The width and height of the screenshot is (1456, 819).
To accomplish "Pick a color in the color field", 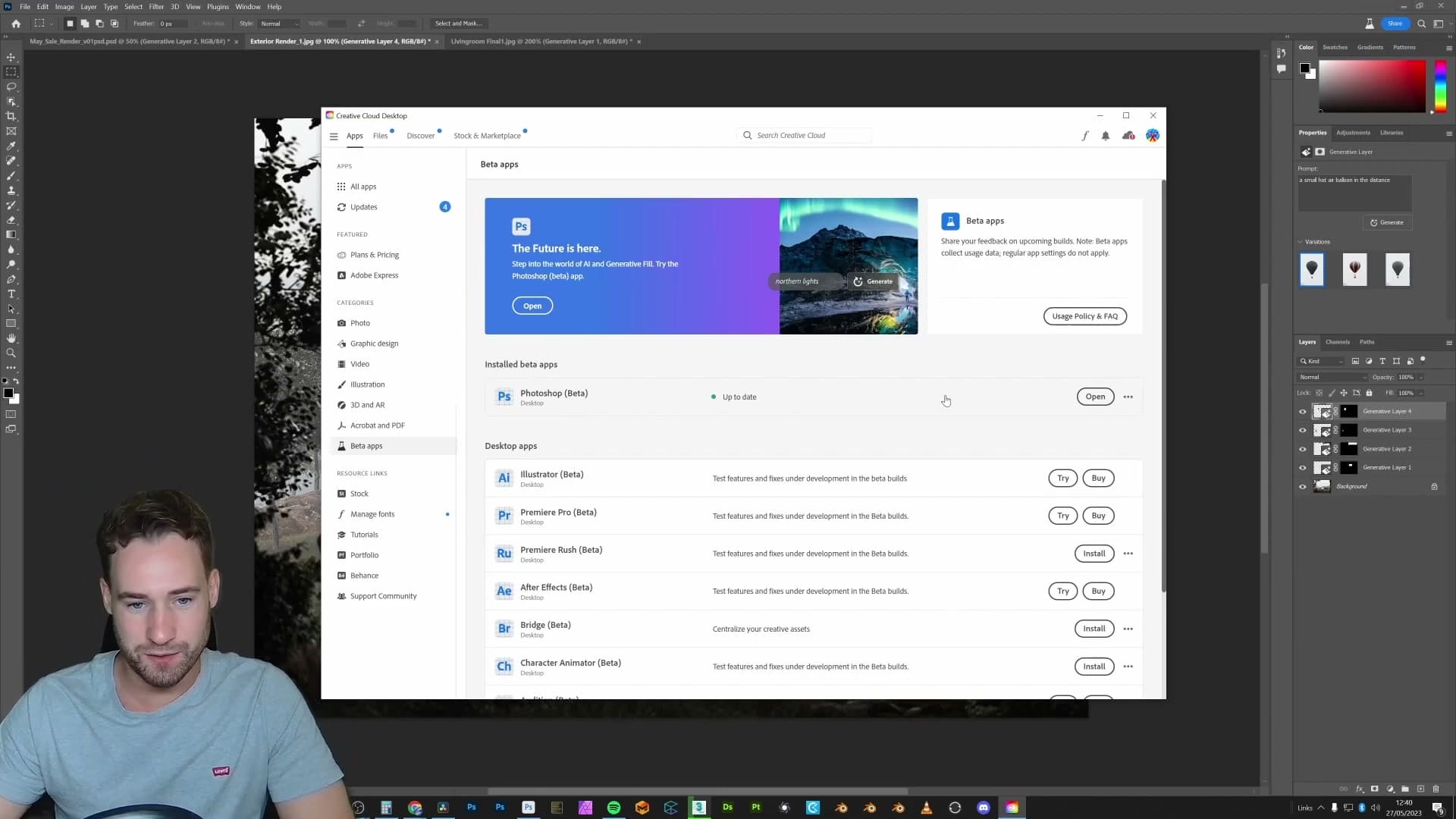I will pos(1372,86).
